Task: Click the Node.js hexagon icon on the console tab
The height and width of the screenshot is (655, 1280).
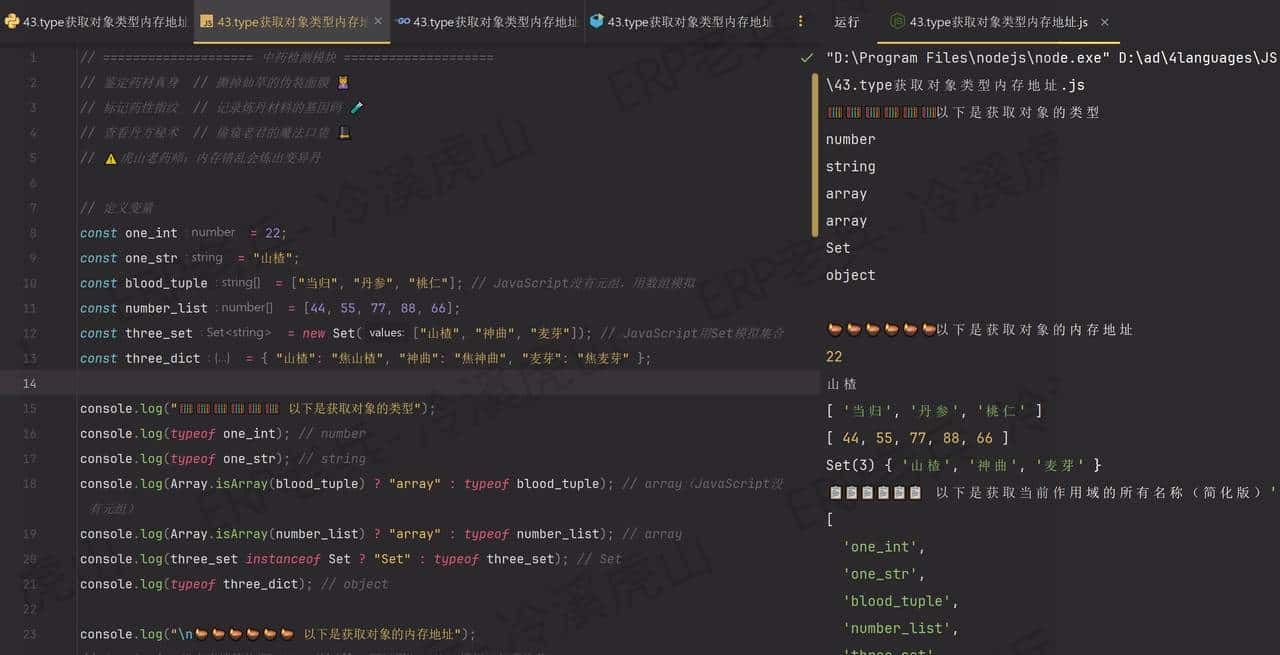Action: click(x=895, y=21)
